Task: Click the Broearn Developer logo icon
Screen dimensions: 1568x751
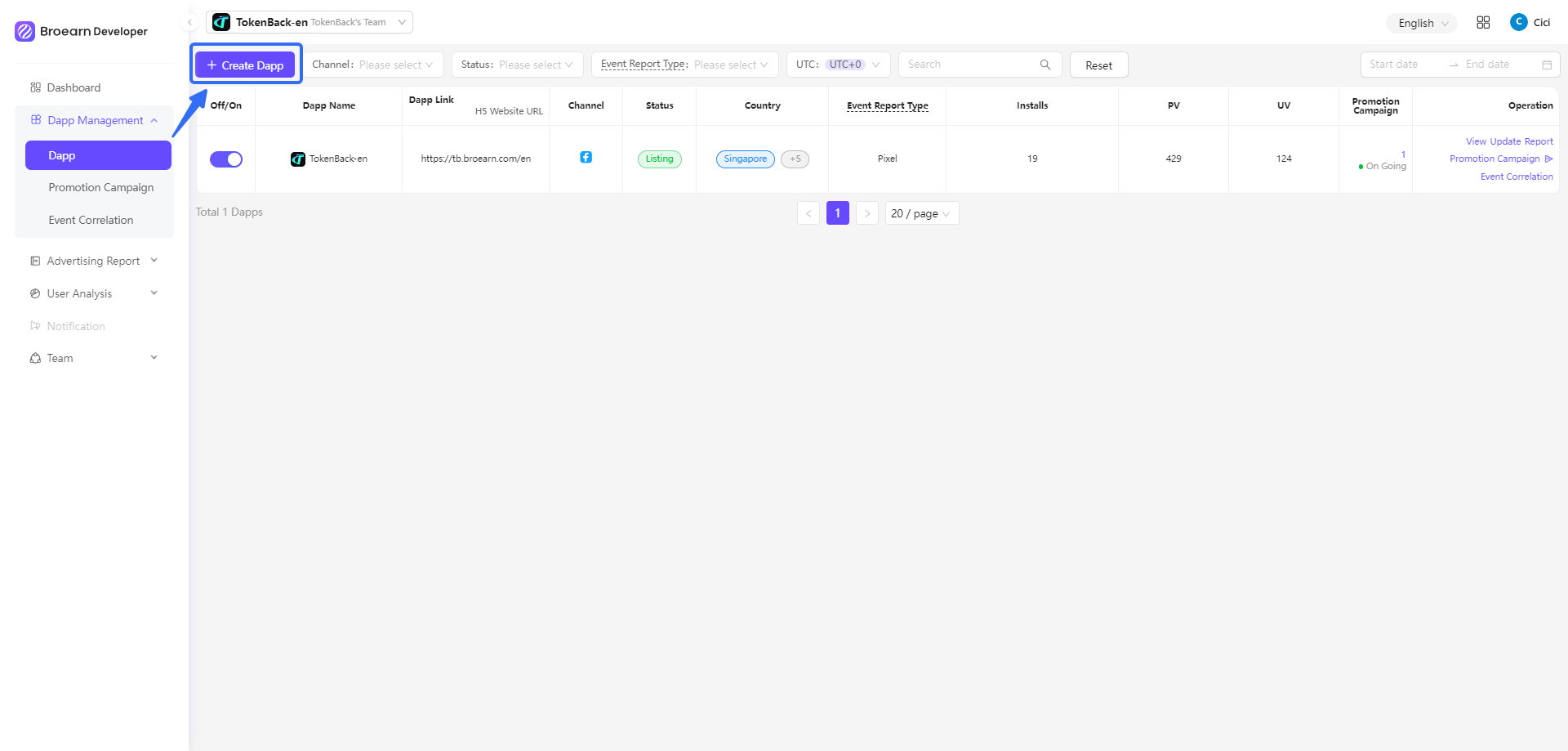Action: click(24, 31)
